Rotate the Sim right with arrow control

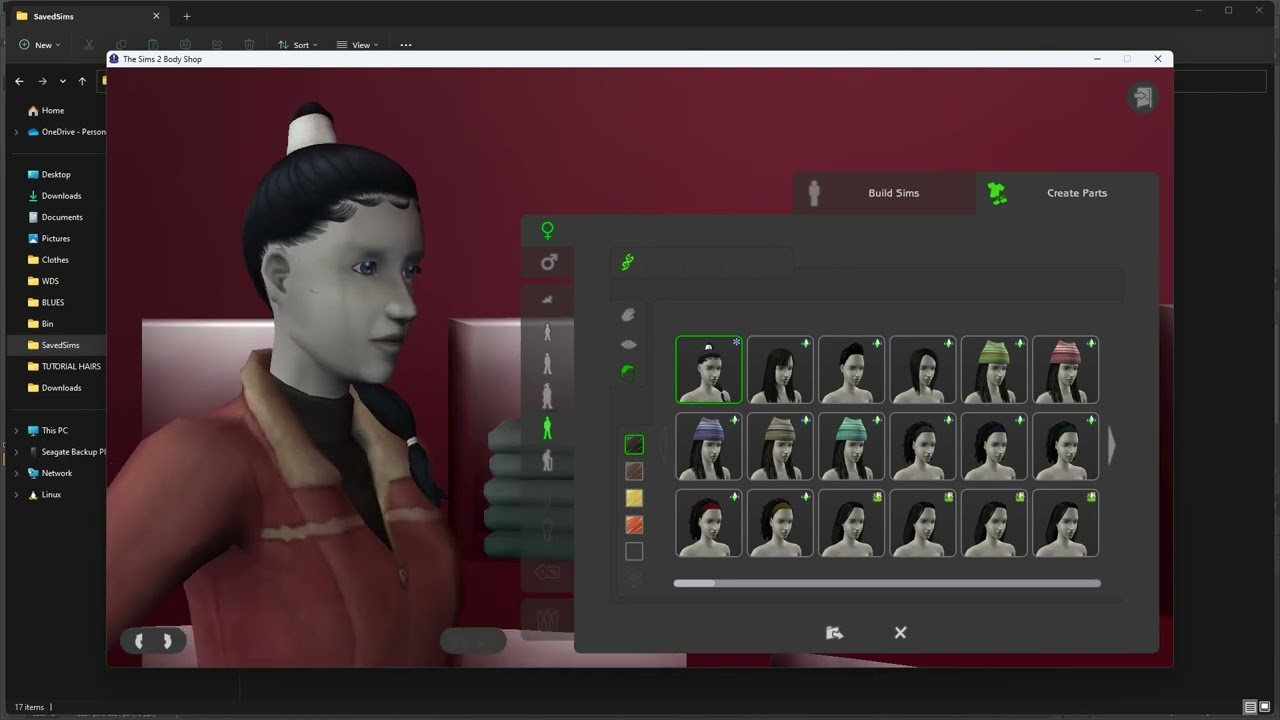click(x=167, y=641)
